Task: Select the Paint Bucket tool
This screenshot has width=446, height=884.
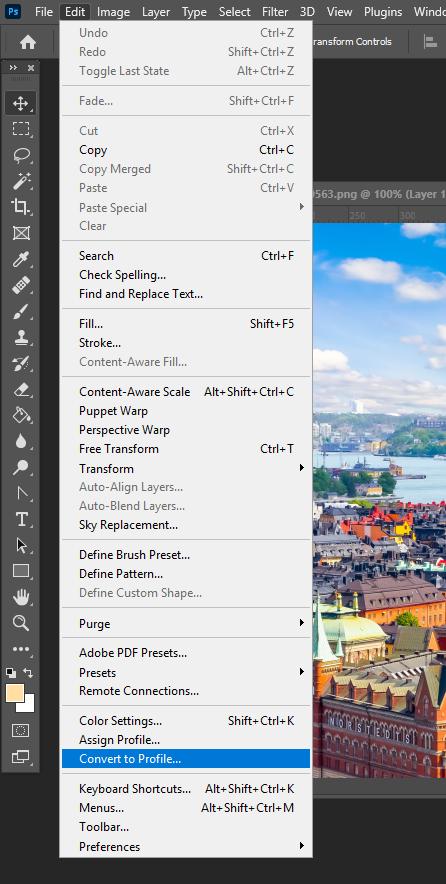Action: [21, 415]
